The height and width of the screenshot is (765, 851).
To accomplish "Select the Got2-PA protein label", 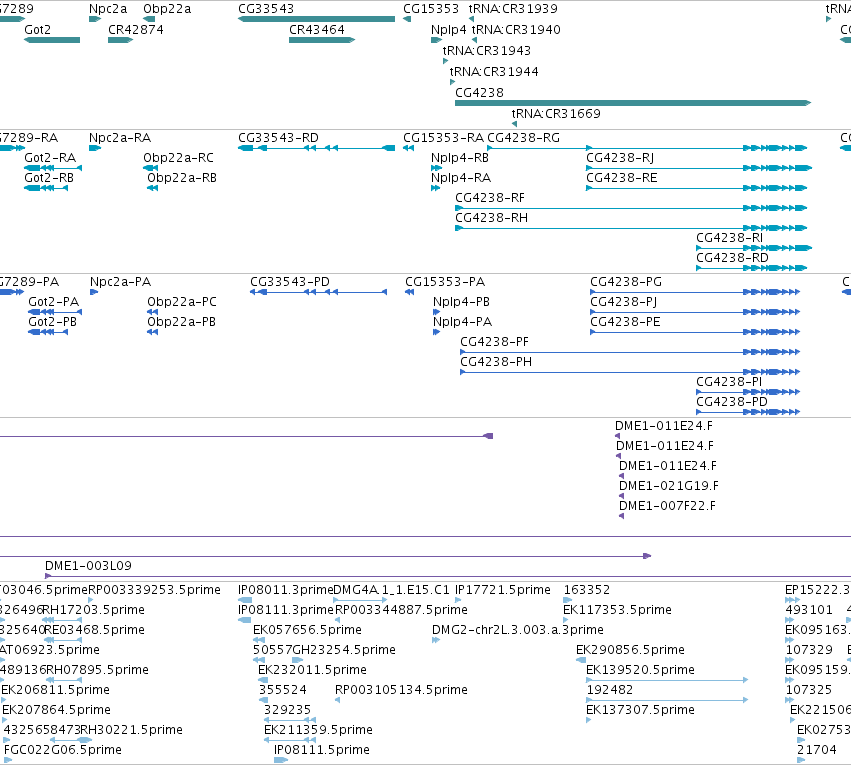I will 54,302.
